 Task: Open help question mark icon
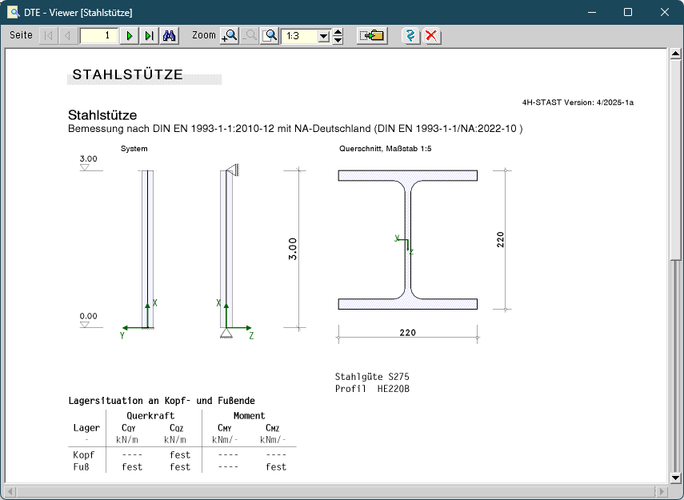410,35
